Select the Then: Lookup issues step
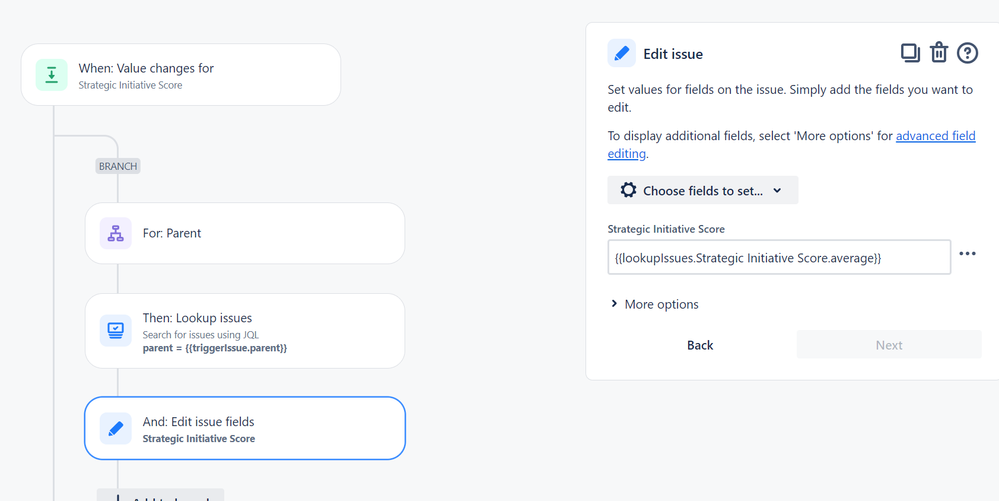999x501 pixels. (x=245, y=331)
